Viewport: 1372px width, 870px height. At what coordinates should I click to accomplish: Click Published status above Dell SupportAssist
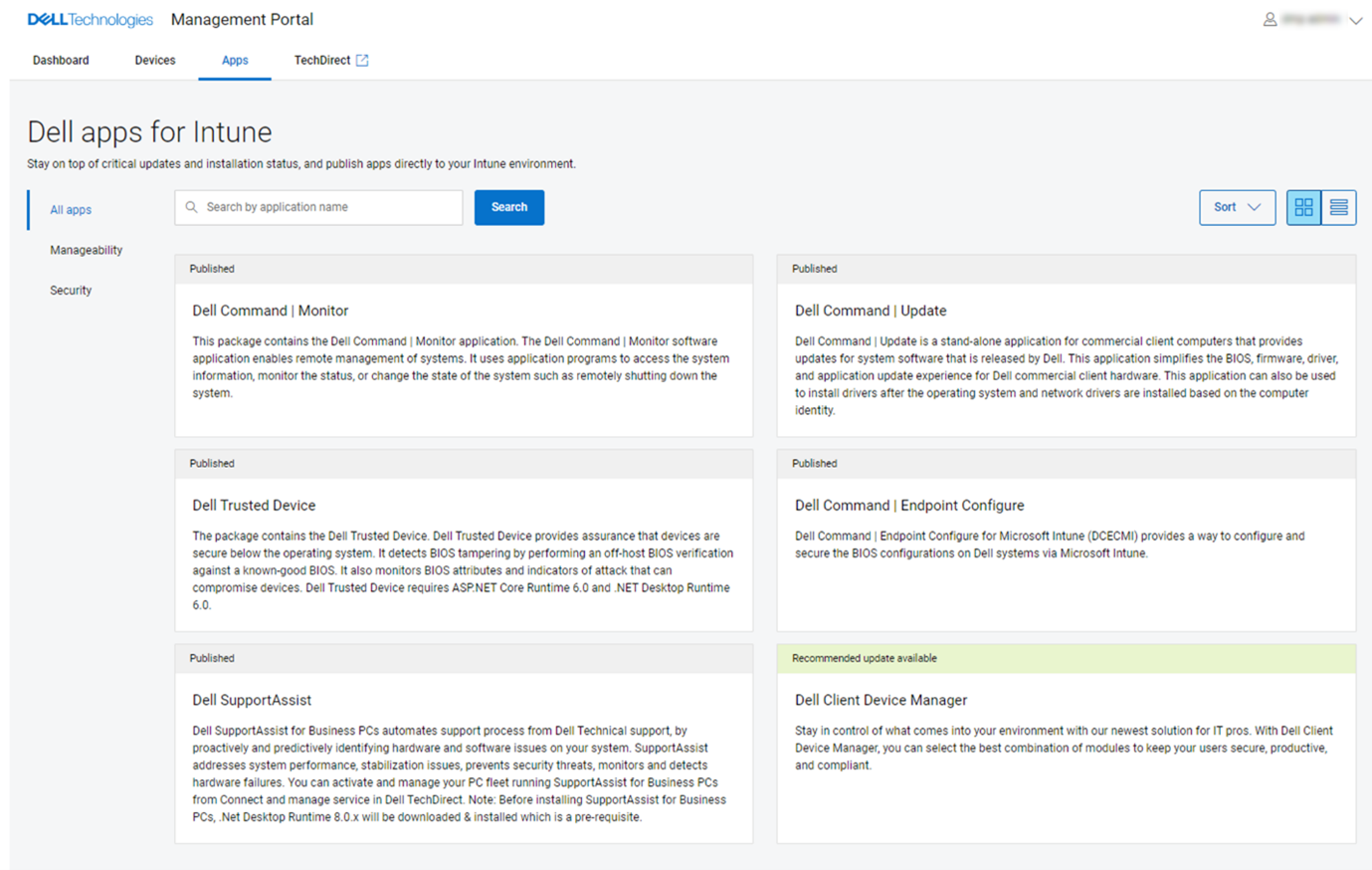(x=212, y=658)
